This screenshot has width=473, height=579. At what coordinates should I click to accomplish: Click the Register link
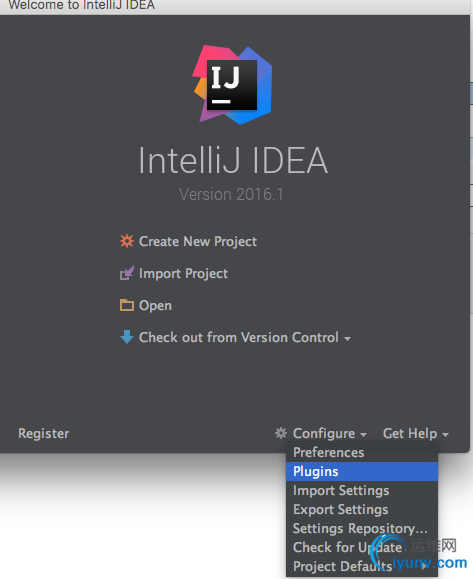[x=44, y=434]
